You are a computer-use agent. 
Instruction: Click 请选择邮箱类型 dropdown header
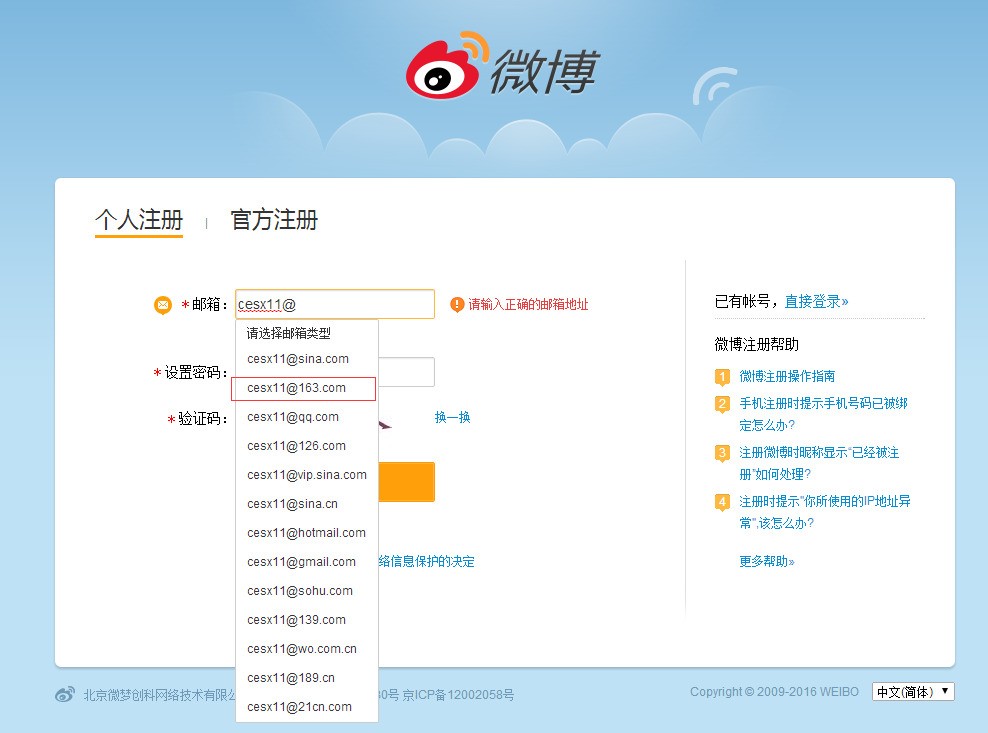[x=288, y=333]
